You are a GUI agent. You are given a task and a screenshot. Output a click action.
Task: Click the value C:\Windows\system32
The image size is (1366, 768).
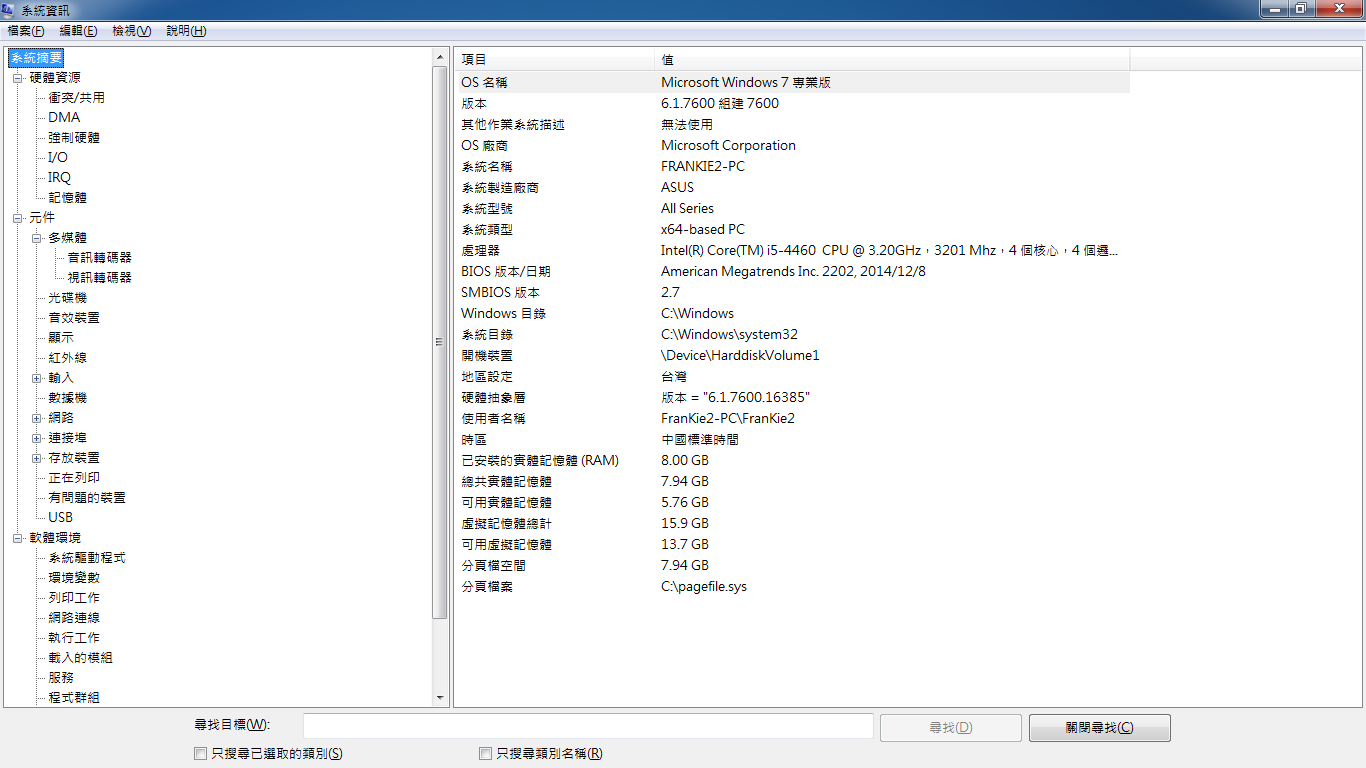(x=729, y=334)
